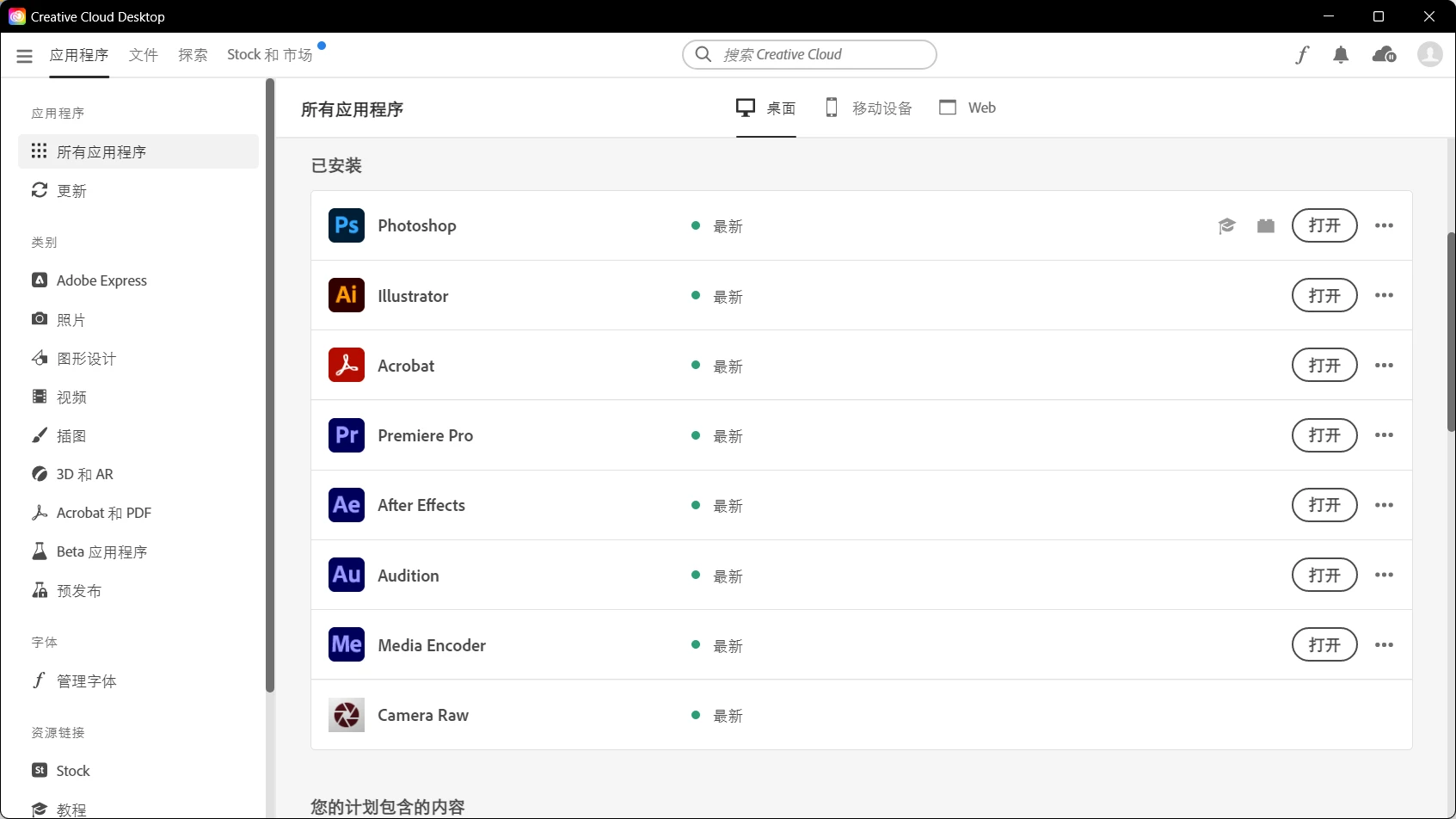The width and height of the screenshot is (1456, 819).
Task: Open more options for Acrobat
Action: pos(1384,365)
